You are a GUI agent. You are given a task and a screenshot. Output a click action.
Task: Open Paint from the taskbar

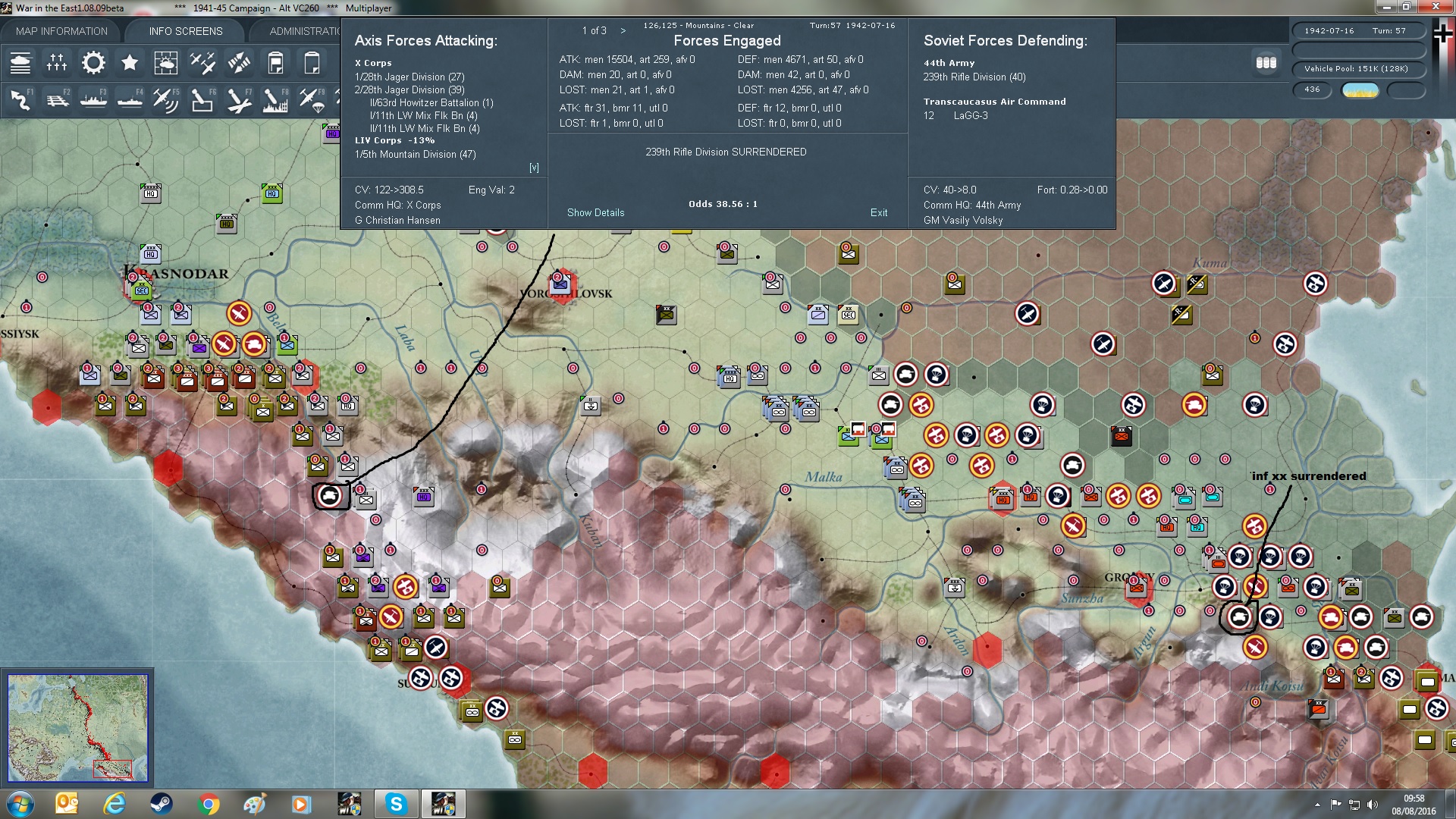255,804
